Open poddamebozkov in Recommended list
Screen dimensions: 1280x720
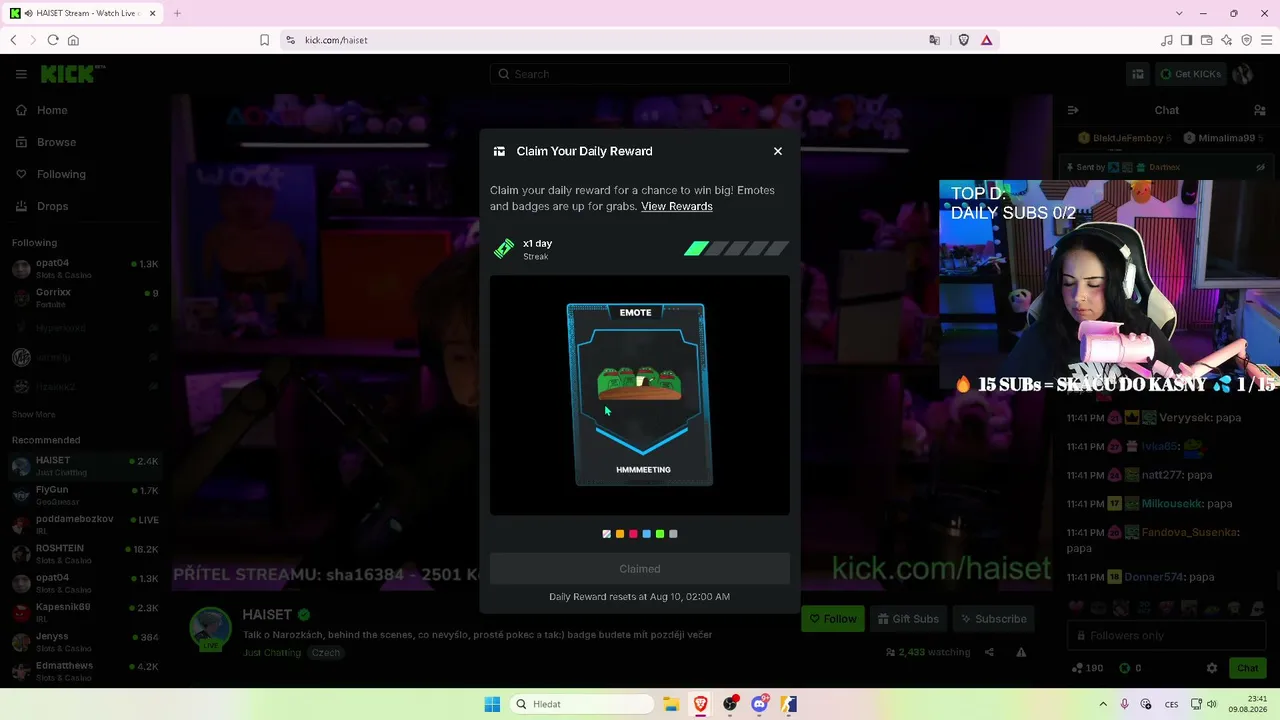tap(84, 524)
